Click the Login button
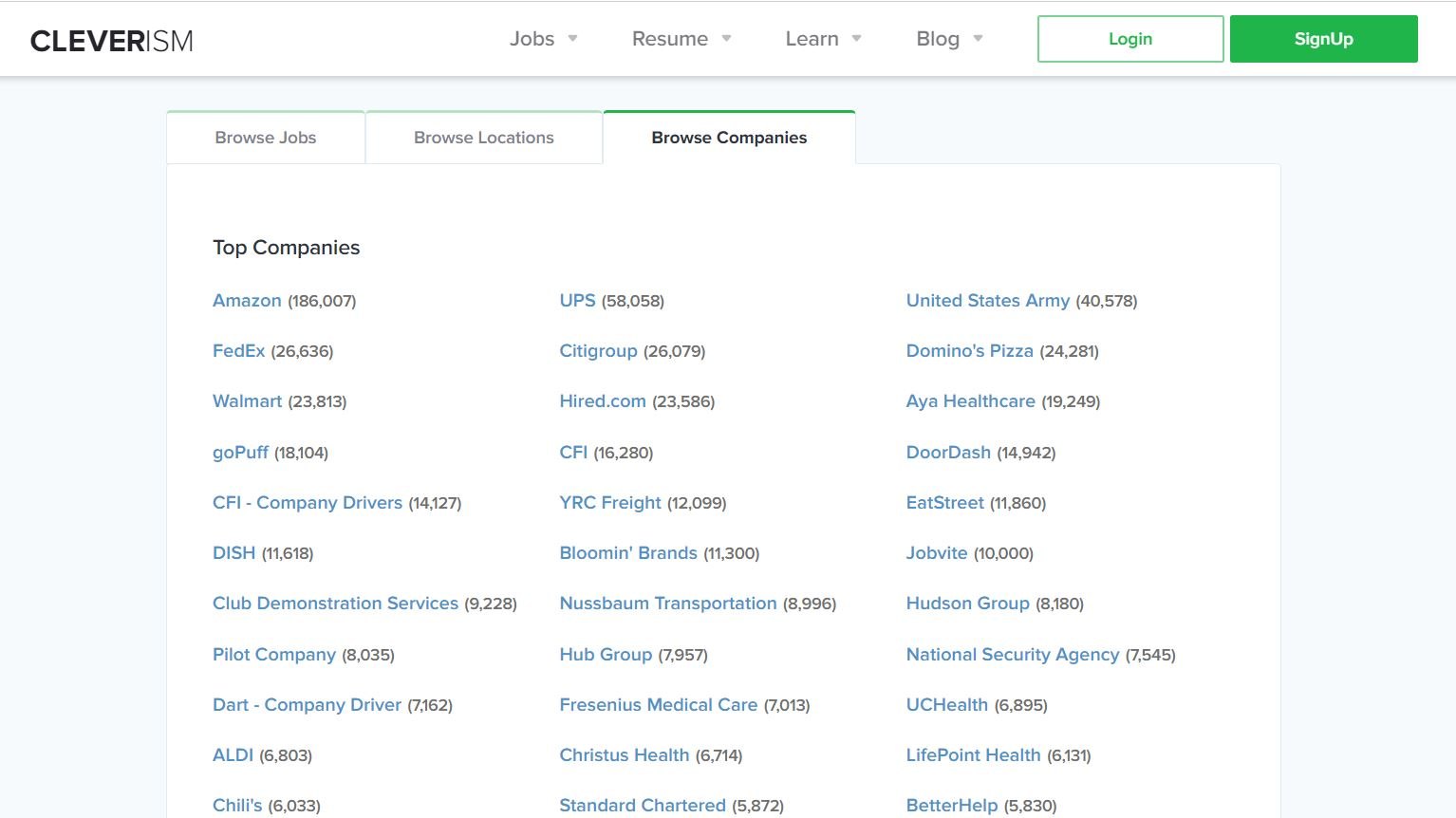Screen dimensions: 1456x818 click(1130, 39)
